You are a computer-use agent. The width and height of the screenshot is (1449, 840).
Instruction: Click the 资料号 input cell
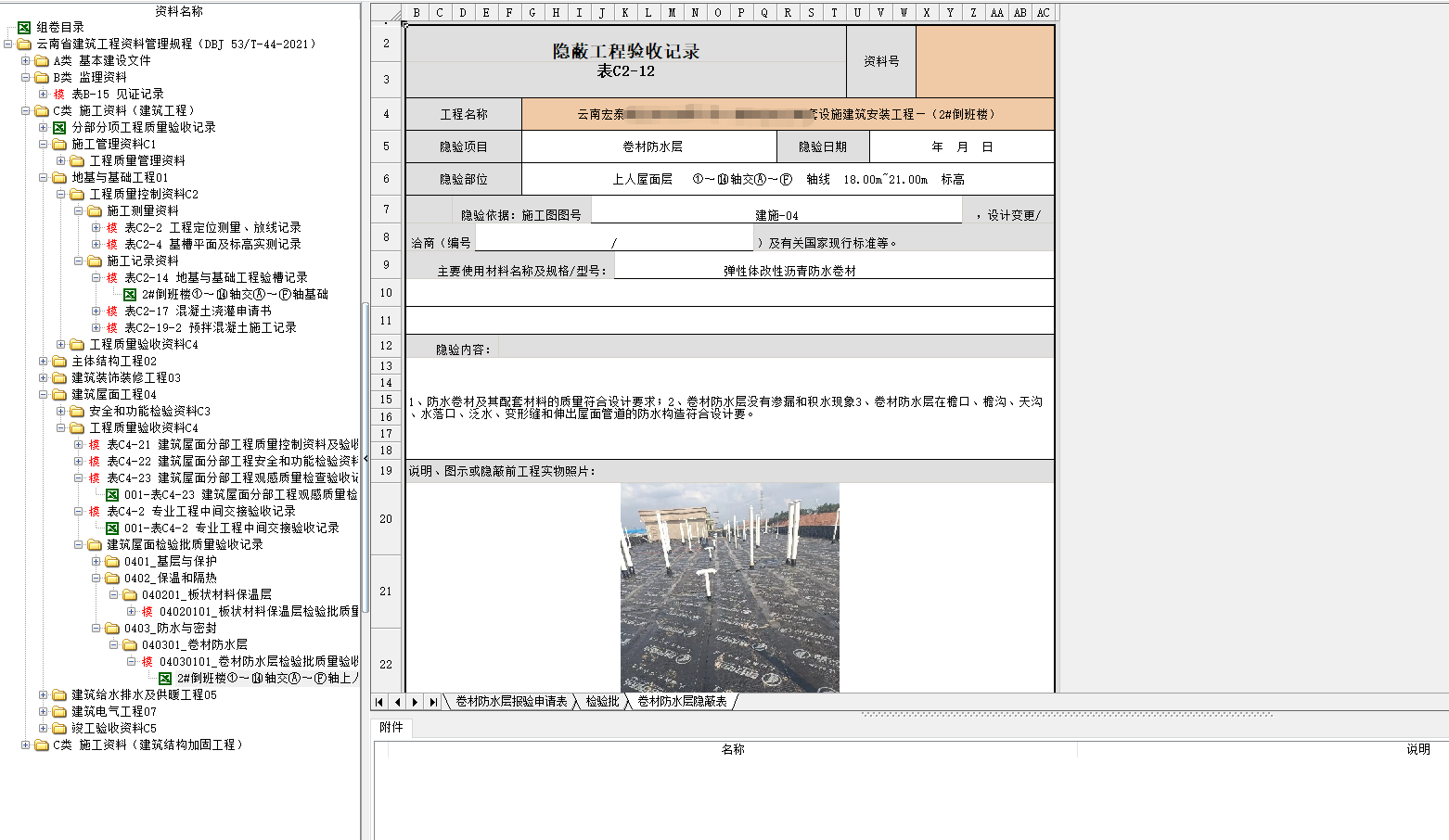click(985, 61)
